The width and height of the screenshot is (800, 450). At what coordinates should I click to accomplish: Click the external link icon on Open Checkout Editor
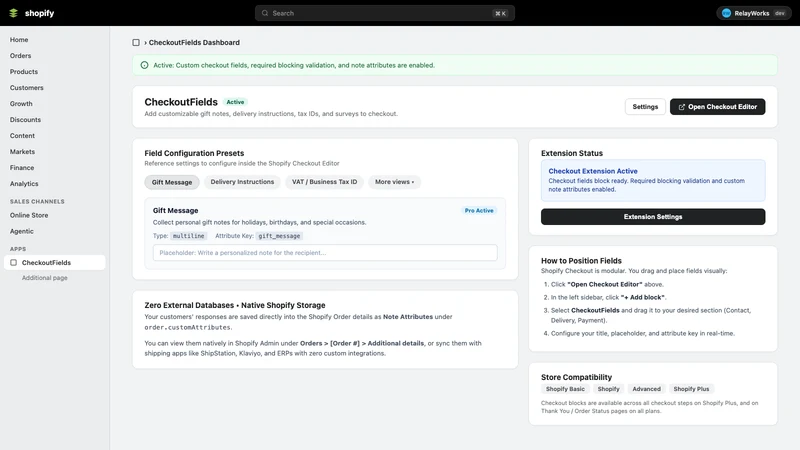point(682,107)
